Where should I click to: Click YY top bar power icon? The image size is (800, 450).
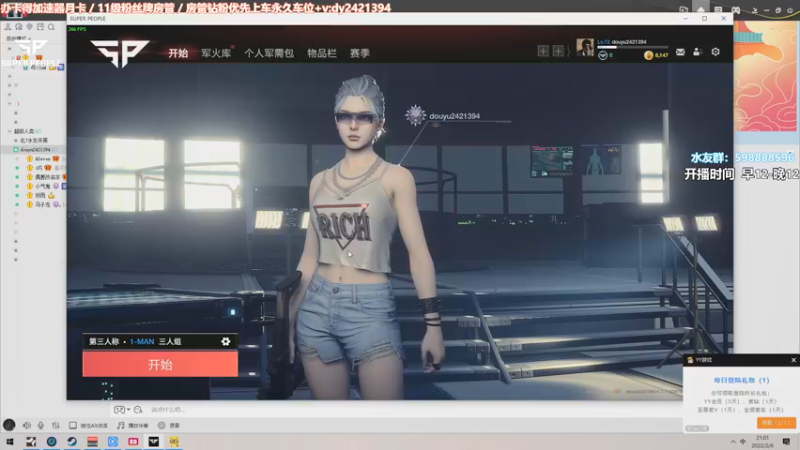coord(790,10)
